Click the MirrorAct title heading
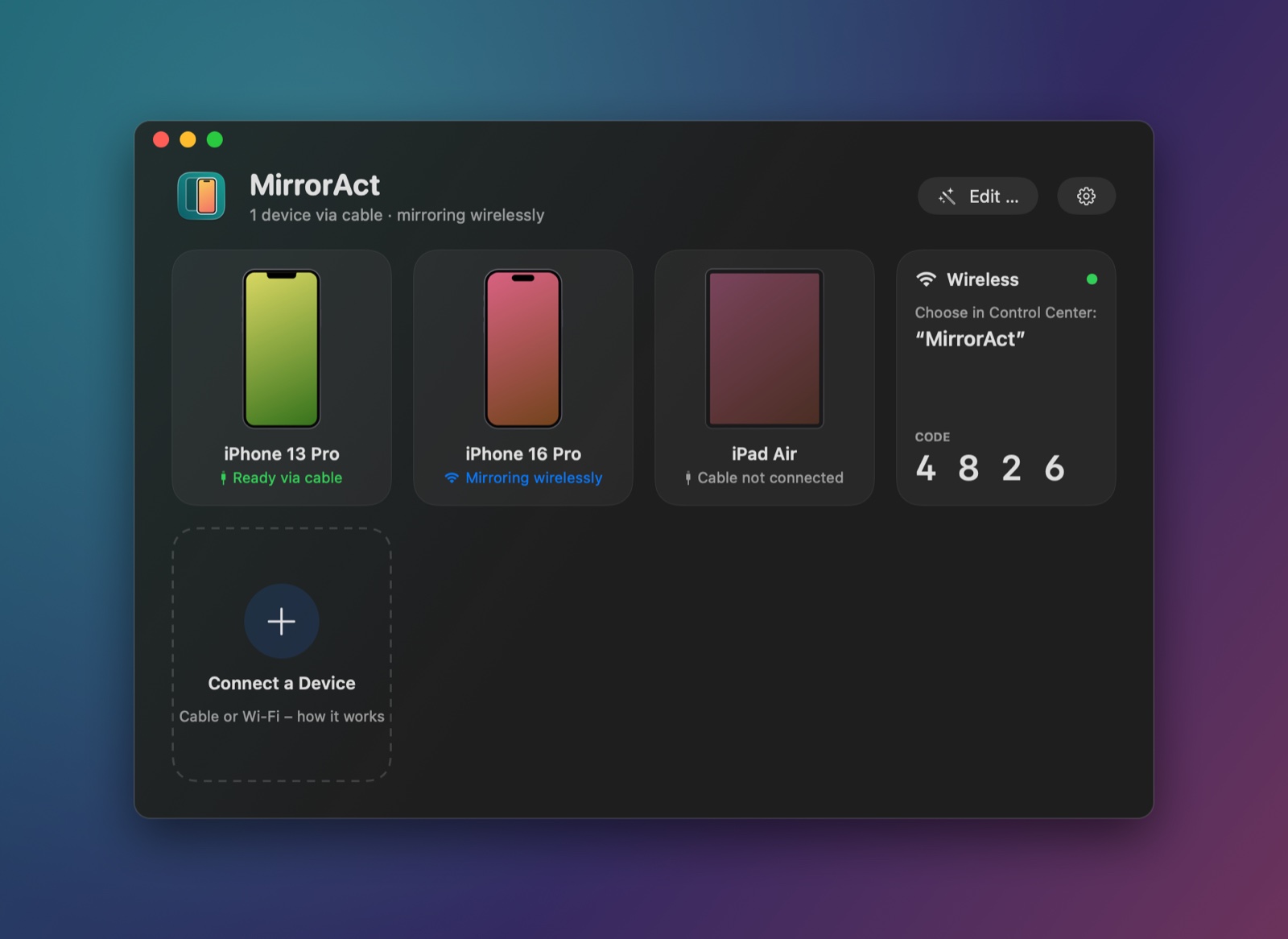This screenshot has height=939, width=1288. point(315,185)
